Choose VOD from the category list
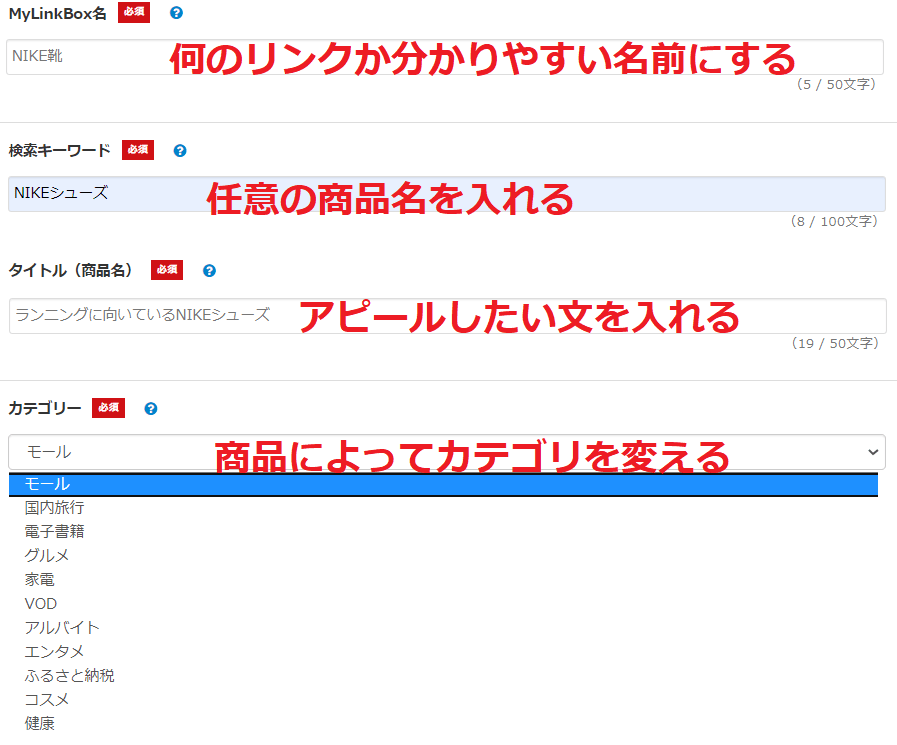 coord(443,604)
